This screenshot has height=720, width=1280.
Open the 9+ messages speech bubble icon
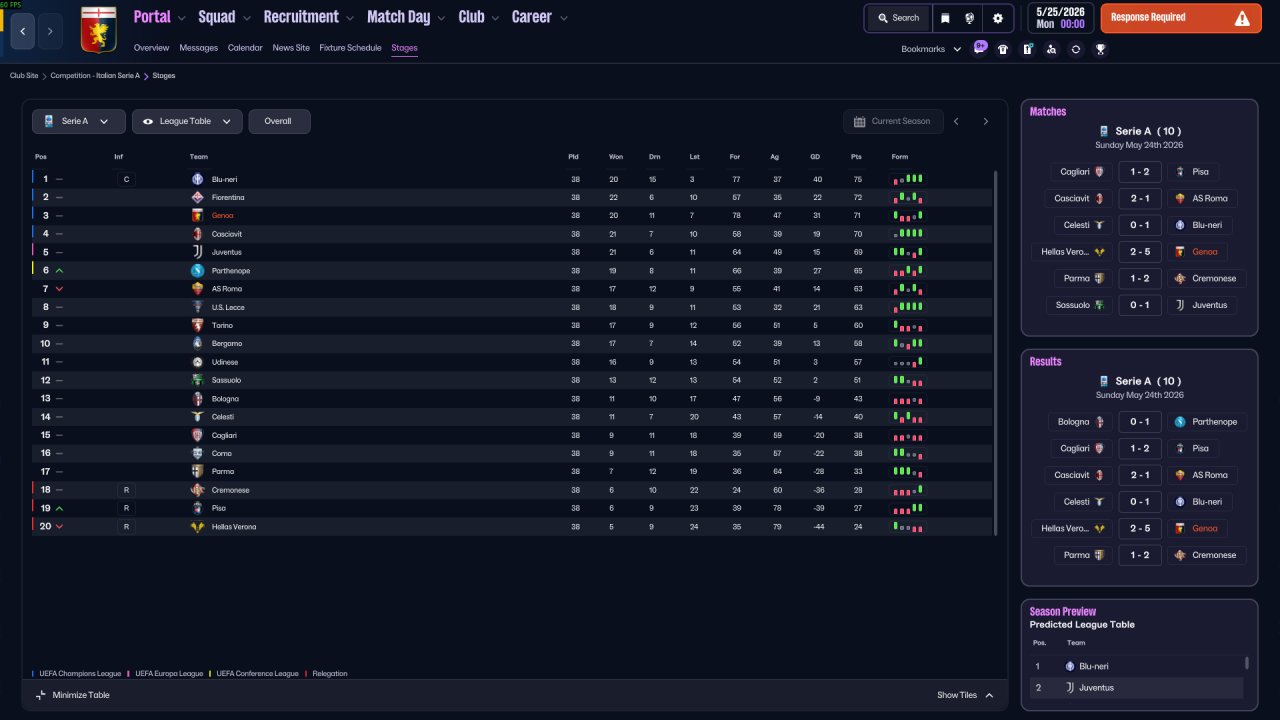pyautogui.click(x=980, y=47)
